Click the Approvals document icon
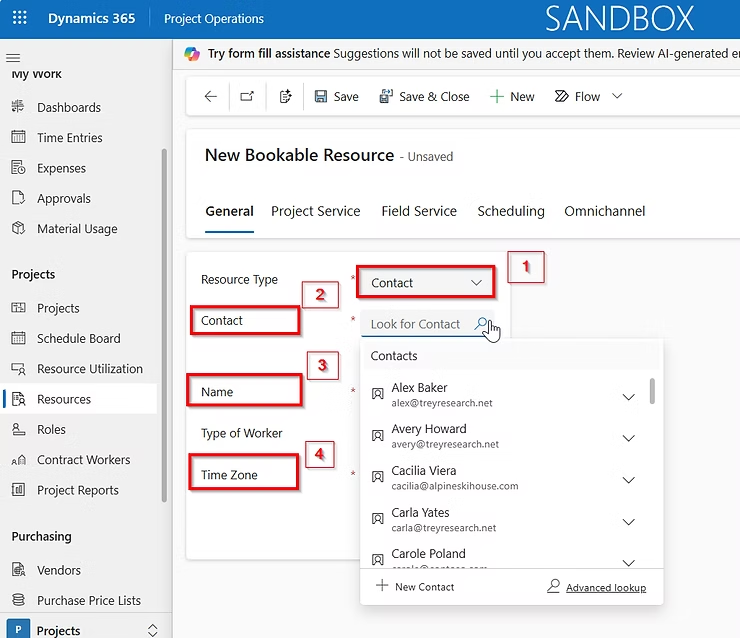 (18, 198)
